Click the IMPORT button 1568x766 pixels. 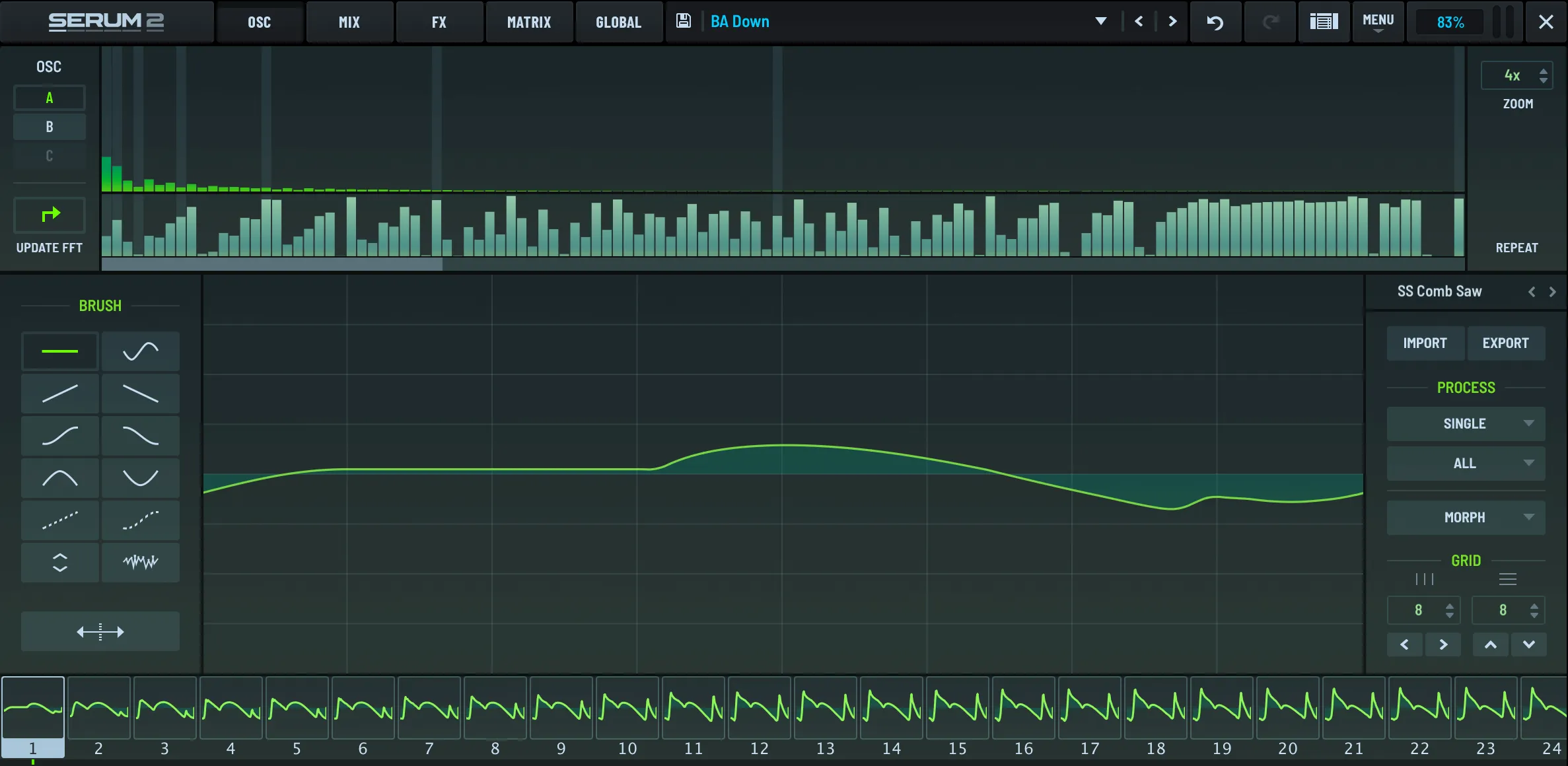tap(1425, 343)
